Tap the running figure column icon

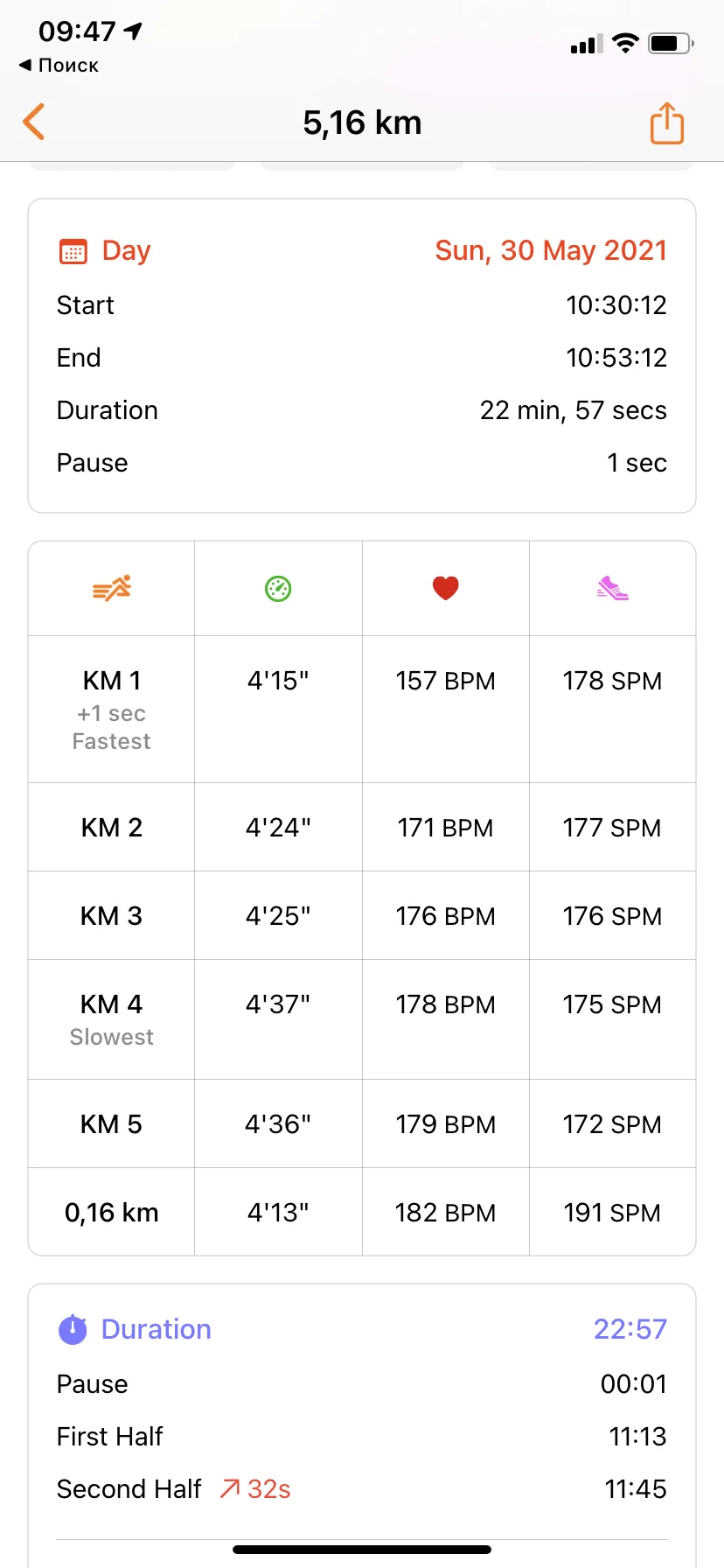112,588
